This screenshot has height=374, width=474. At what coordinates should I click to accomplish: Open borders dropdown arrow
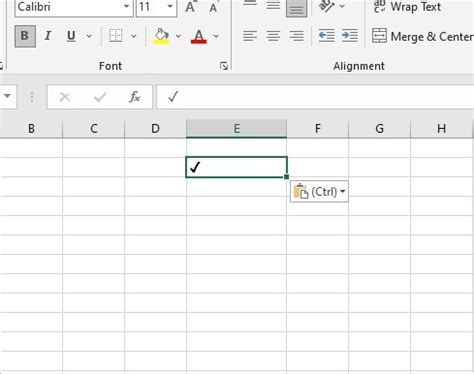(134, 36)
